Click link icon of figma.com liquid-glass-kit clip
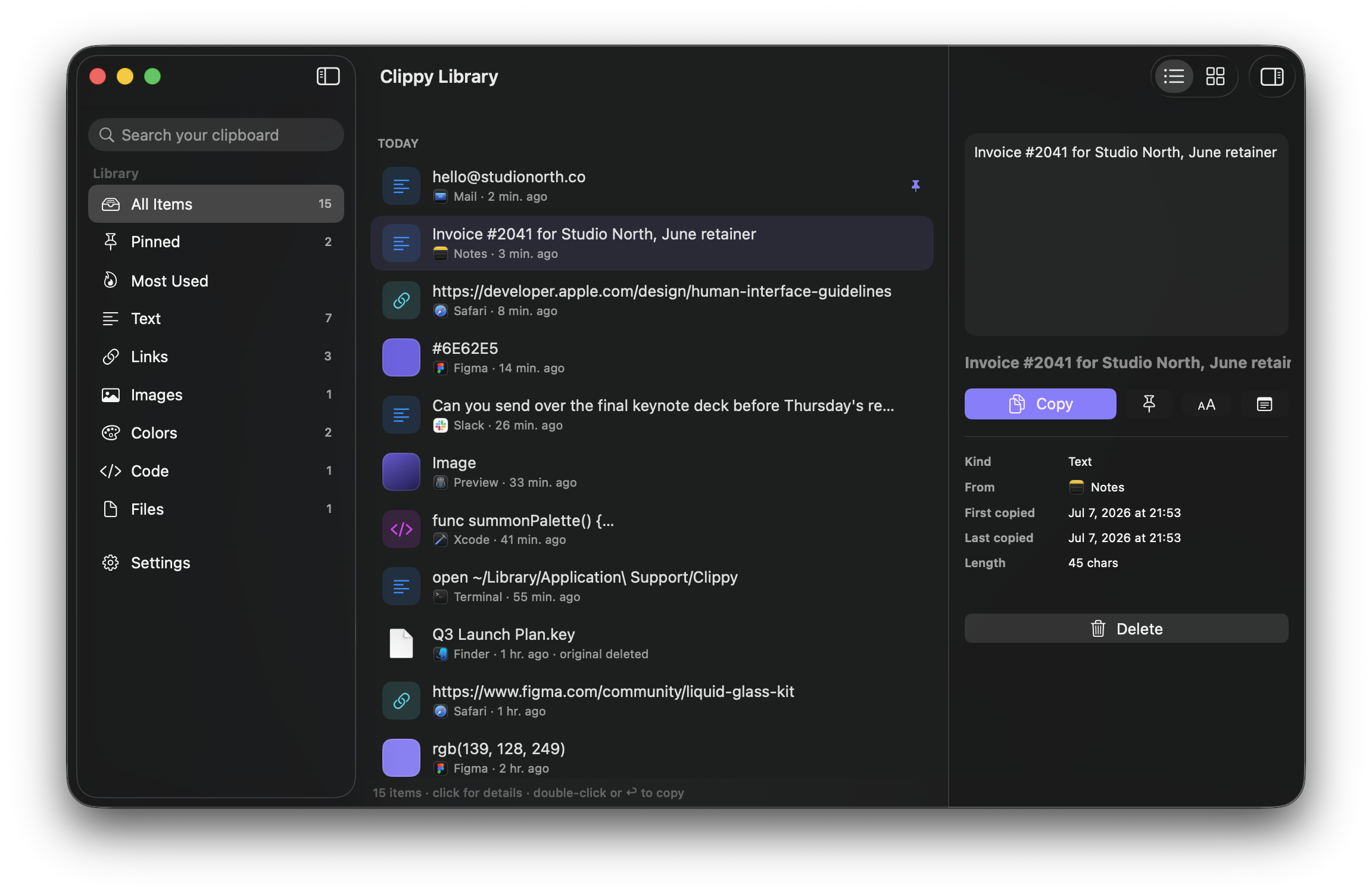 tap(401, 701)
